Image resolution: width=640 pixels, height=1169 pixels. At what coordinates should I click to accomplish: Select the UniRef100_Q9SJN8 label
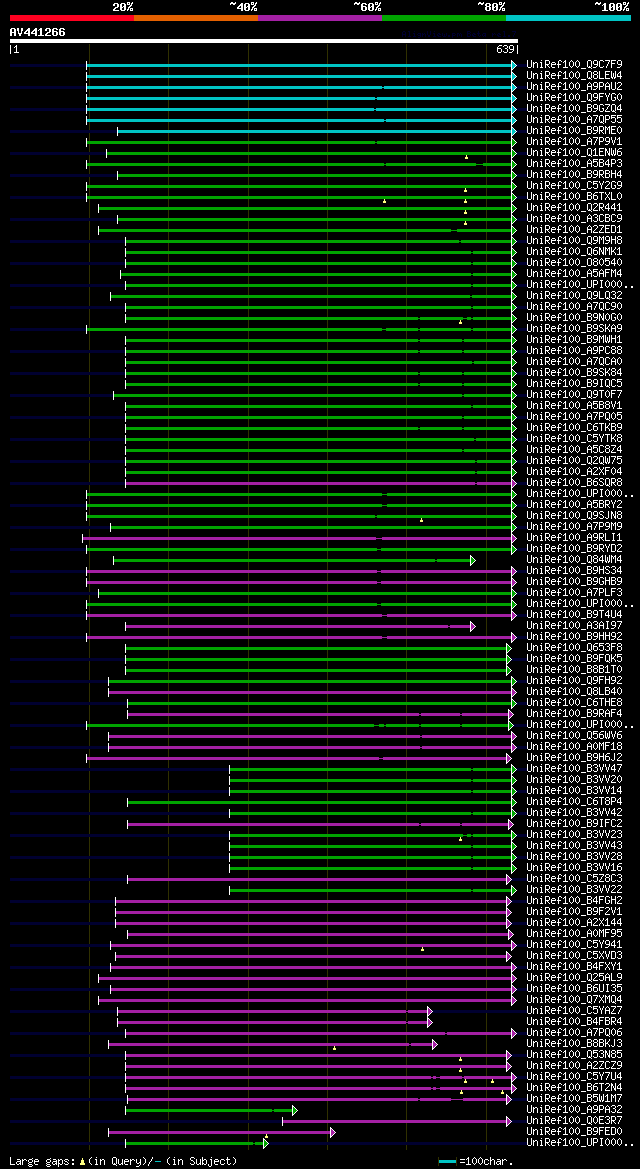[x=574, y=516]
